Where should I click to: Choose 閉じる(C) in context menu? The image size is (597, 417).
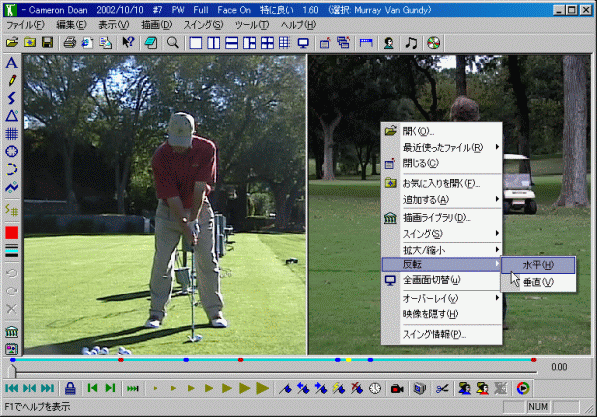[442, 163]
